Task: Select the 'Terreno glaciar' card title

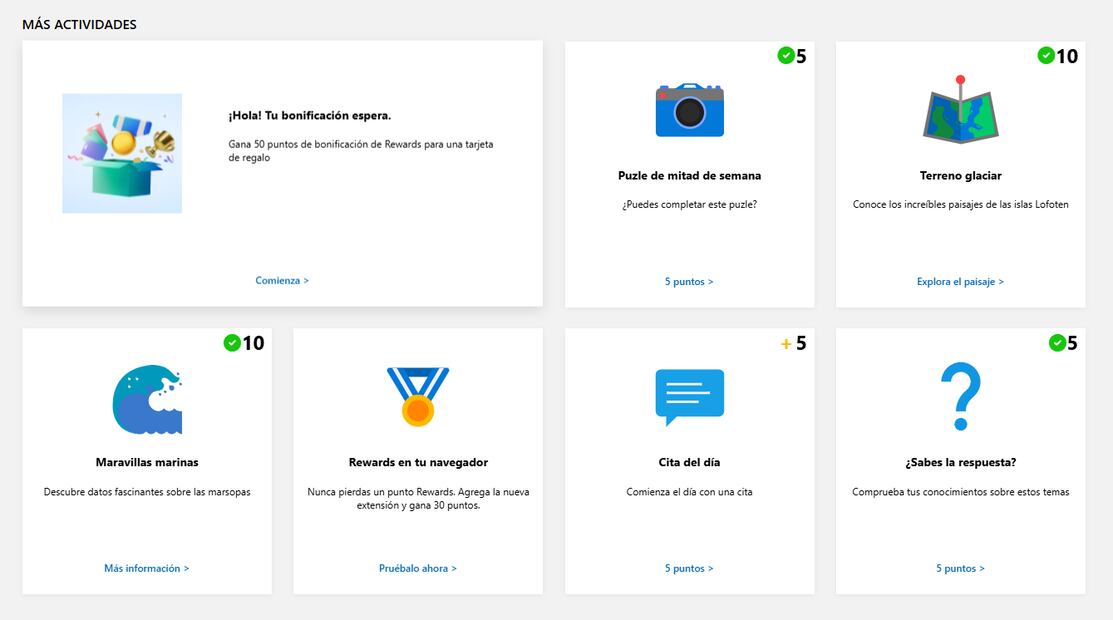Action: (960, 176)
